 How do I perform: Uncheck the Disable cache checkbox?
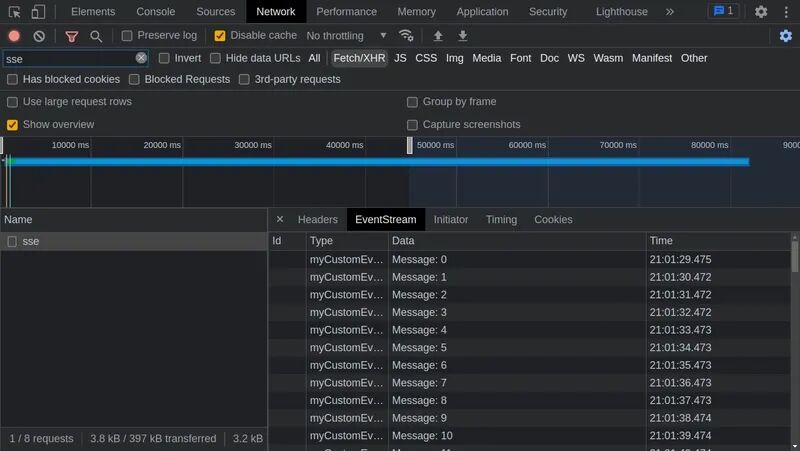coord(220,36)
